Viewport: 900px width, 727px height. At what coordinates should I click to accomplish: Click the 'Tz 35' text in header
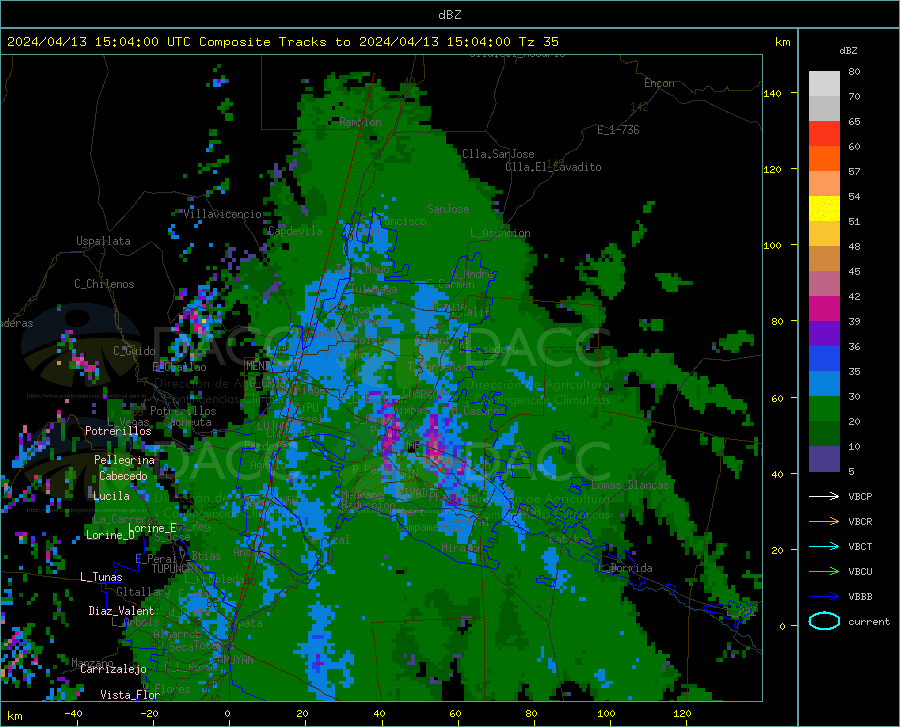(x=538, y=42)
